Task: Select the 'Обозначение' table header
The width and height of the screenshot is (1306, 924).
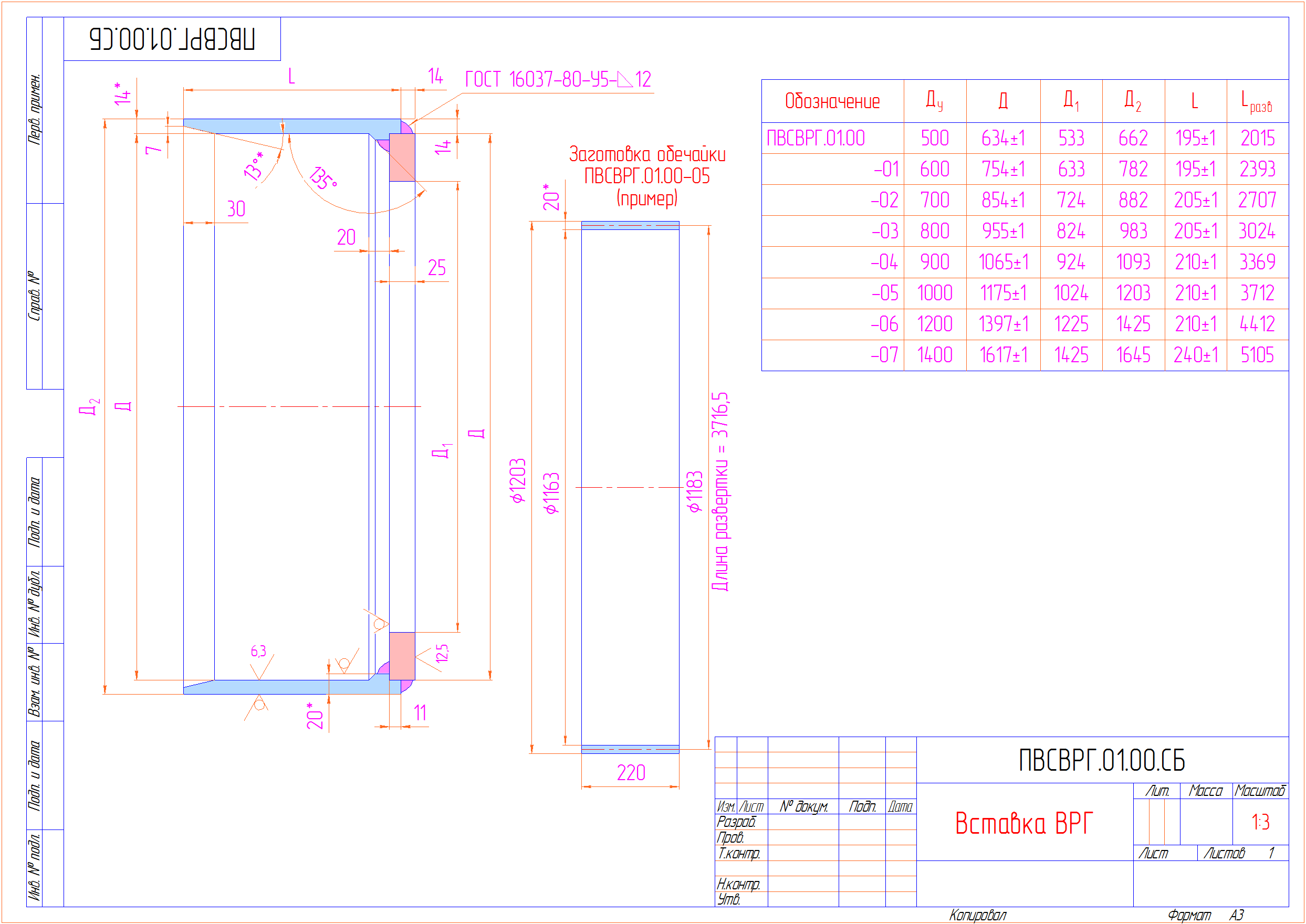Action: pyautogui.click(x=832, y=101)
